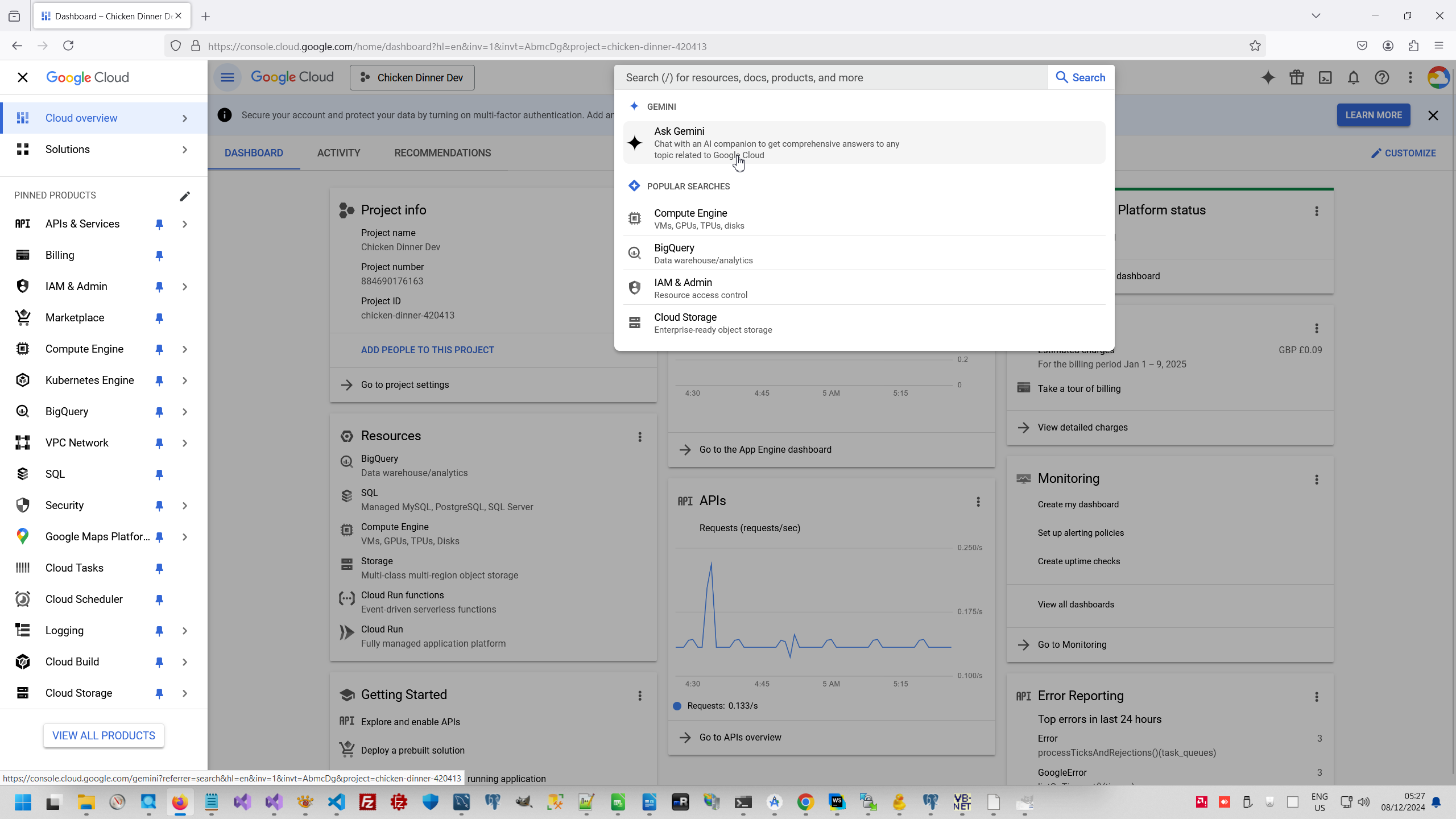Click the hamburger navigation menu icon

(227, 77)
